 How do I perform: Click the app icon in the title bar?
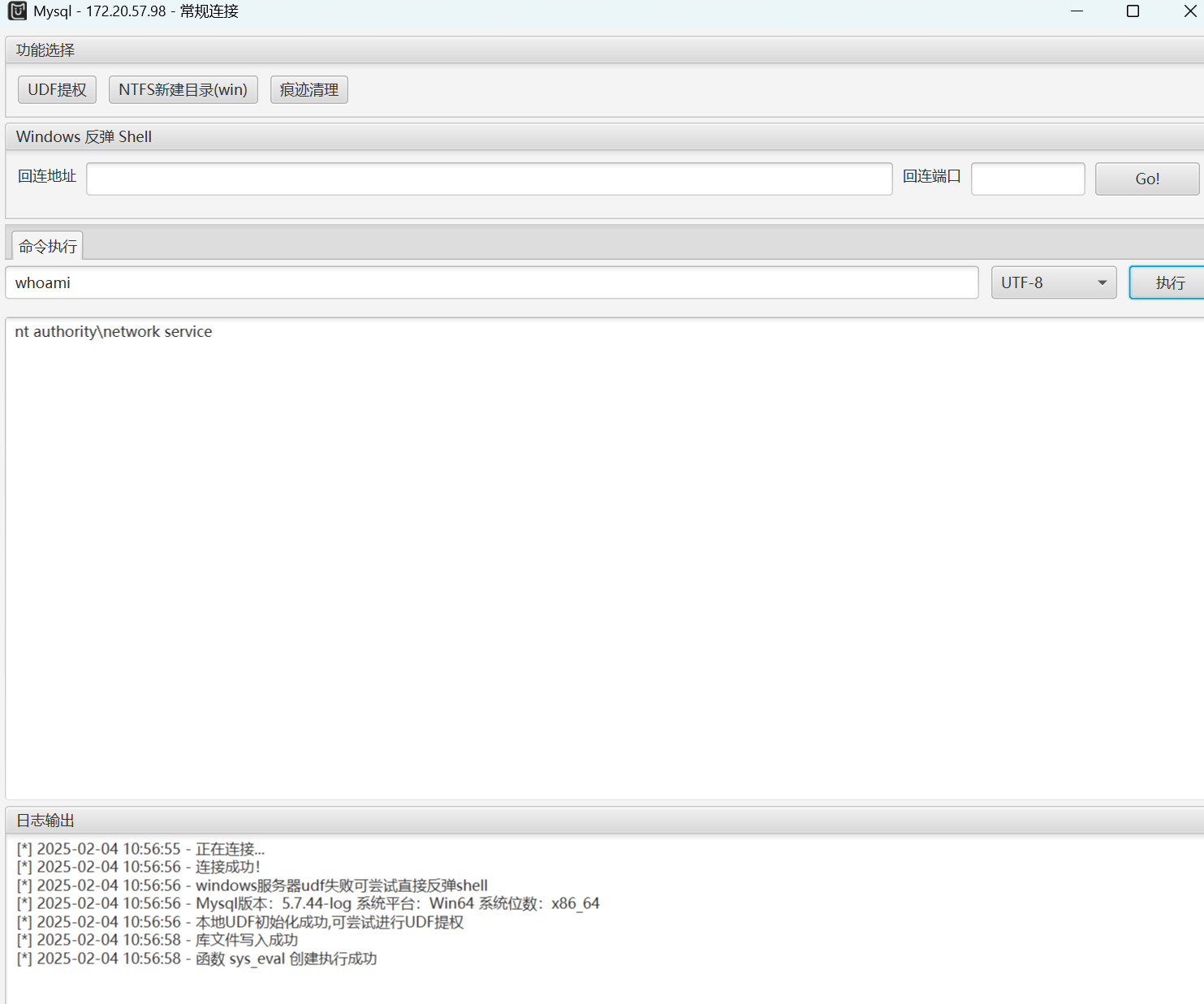[17, 11]
